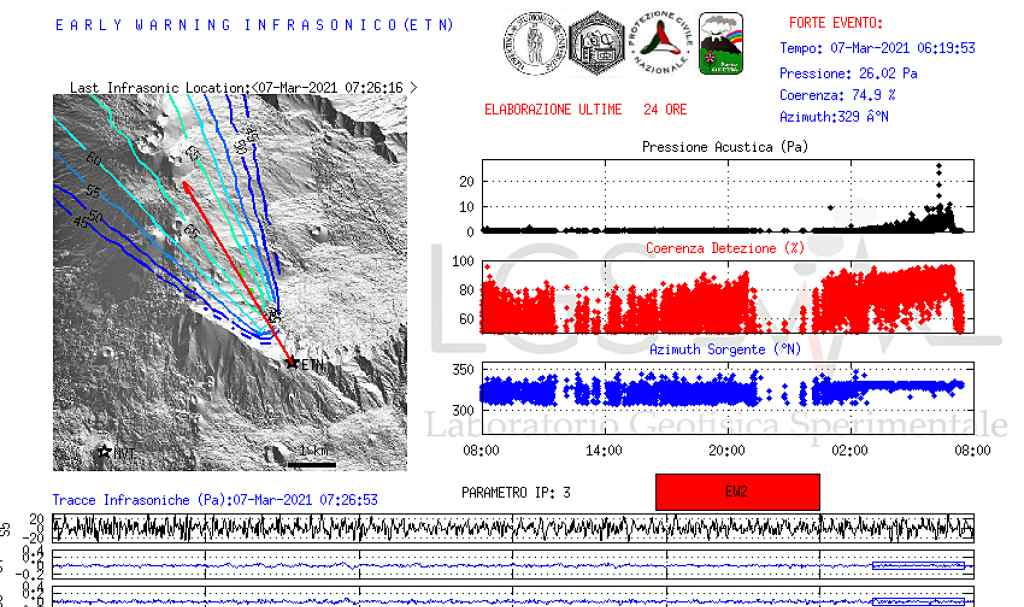Click the Pressione Acustica (Pa) chart title
1024x607 pixels.
click(725, 147)
